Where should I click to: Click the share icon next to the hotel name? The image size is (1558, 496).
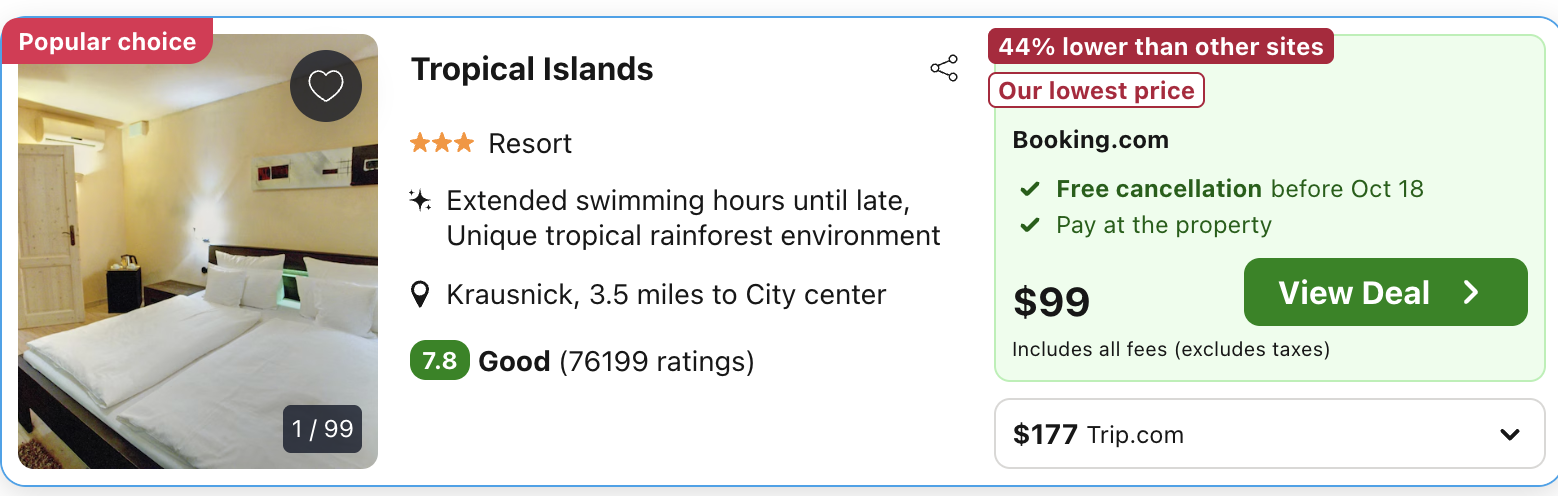click(944, 68)
